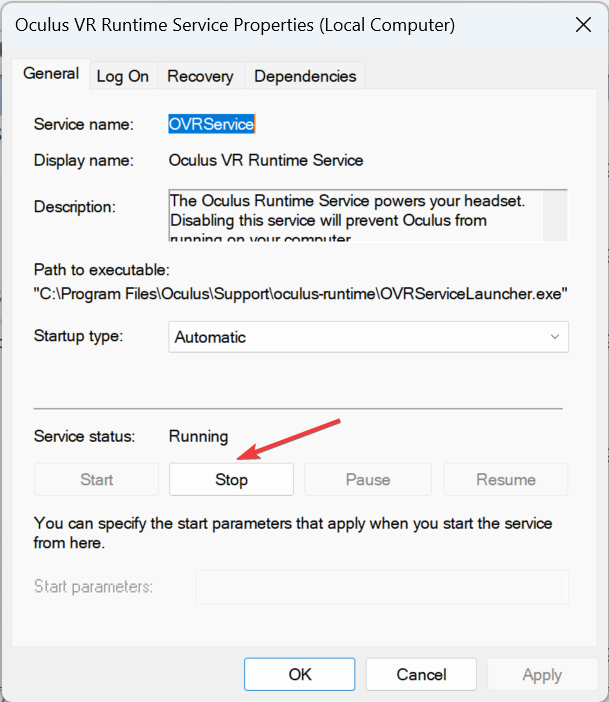Click the dialog title bar text

click(235, 25)
